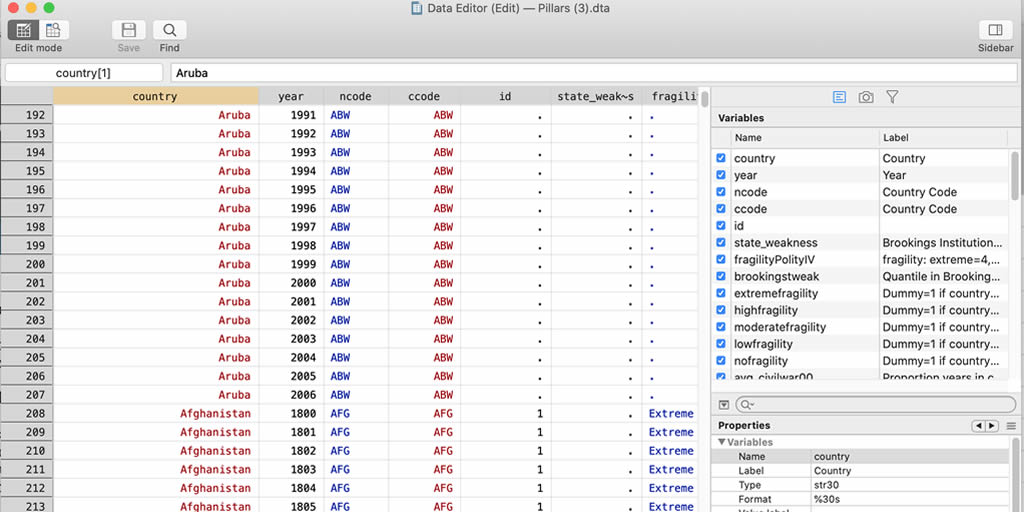Viewport: 1024px width, 512px height.
Task: Select the year column header
Action: pyautogui.click(x=291, y=96)
